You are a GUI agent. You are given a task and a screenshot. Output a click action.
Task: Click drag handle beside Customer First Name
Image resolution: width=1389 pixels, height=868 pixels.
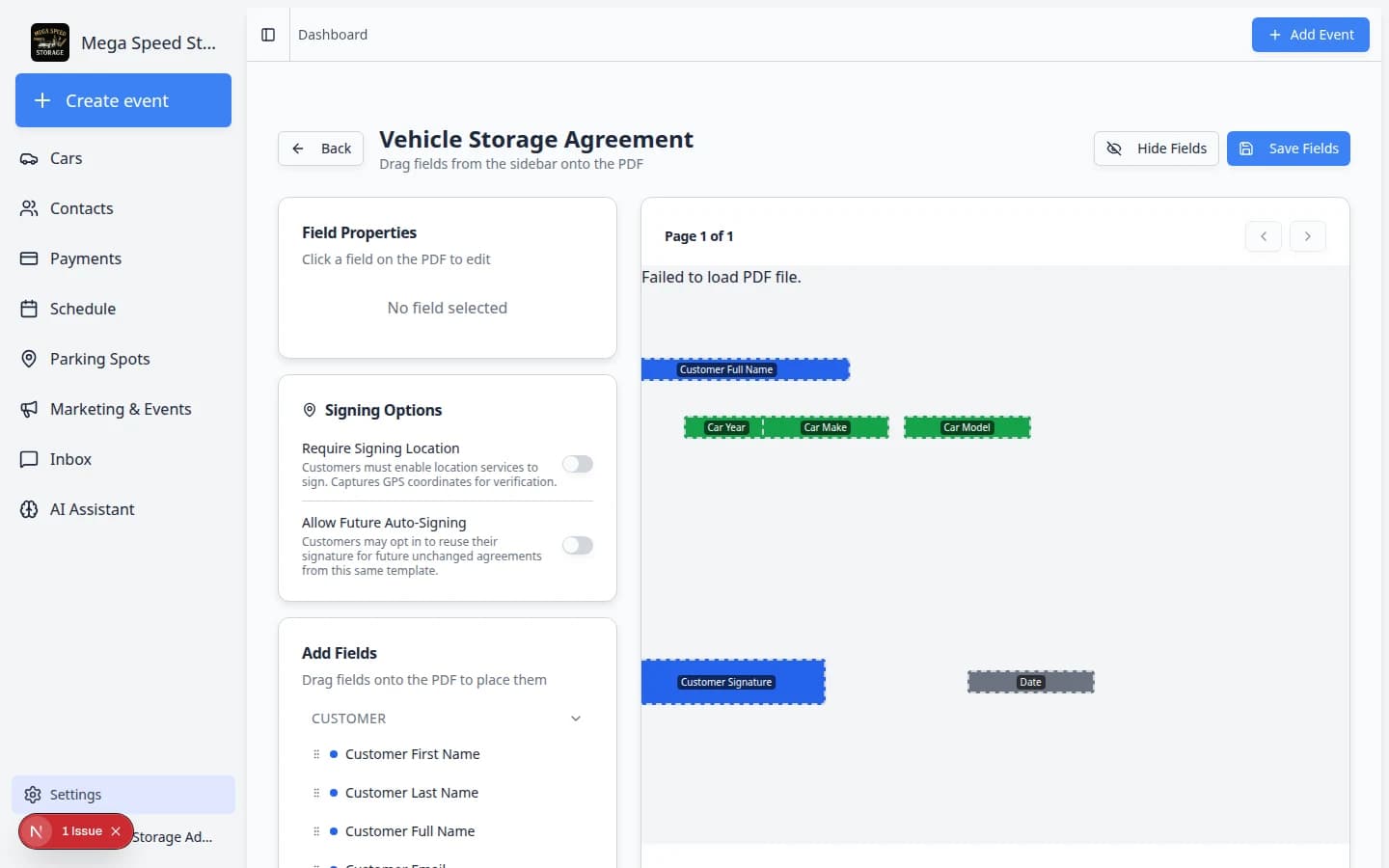pyautogui.click(x=316, y=754)
